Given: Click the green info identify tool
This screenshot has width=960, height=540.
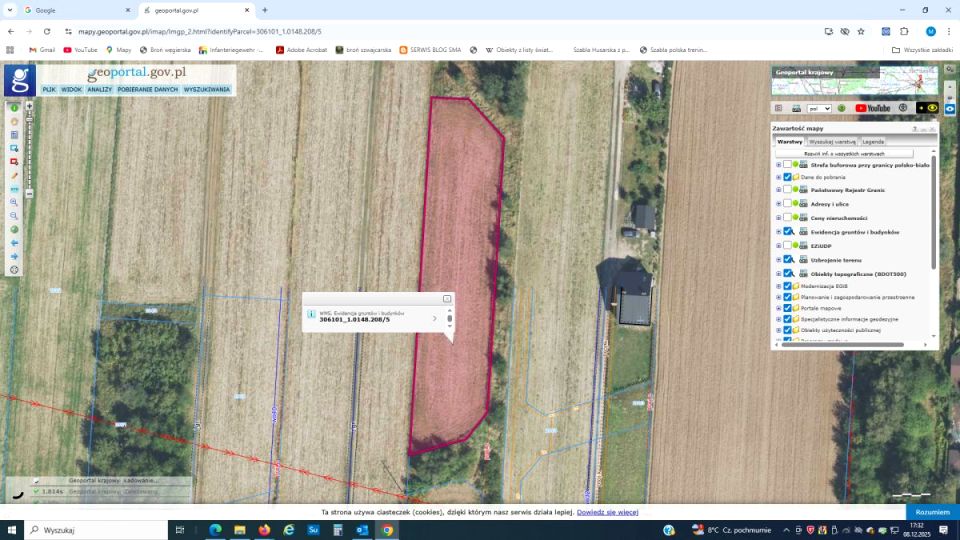Looking at the screenshot, I should coord(14,108).
